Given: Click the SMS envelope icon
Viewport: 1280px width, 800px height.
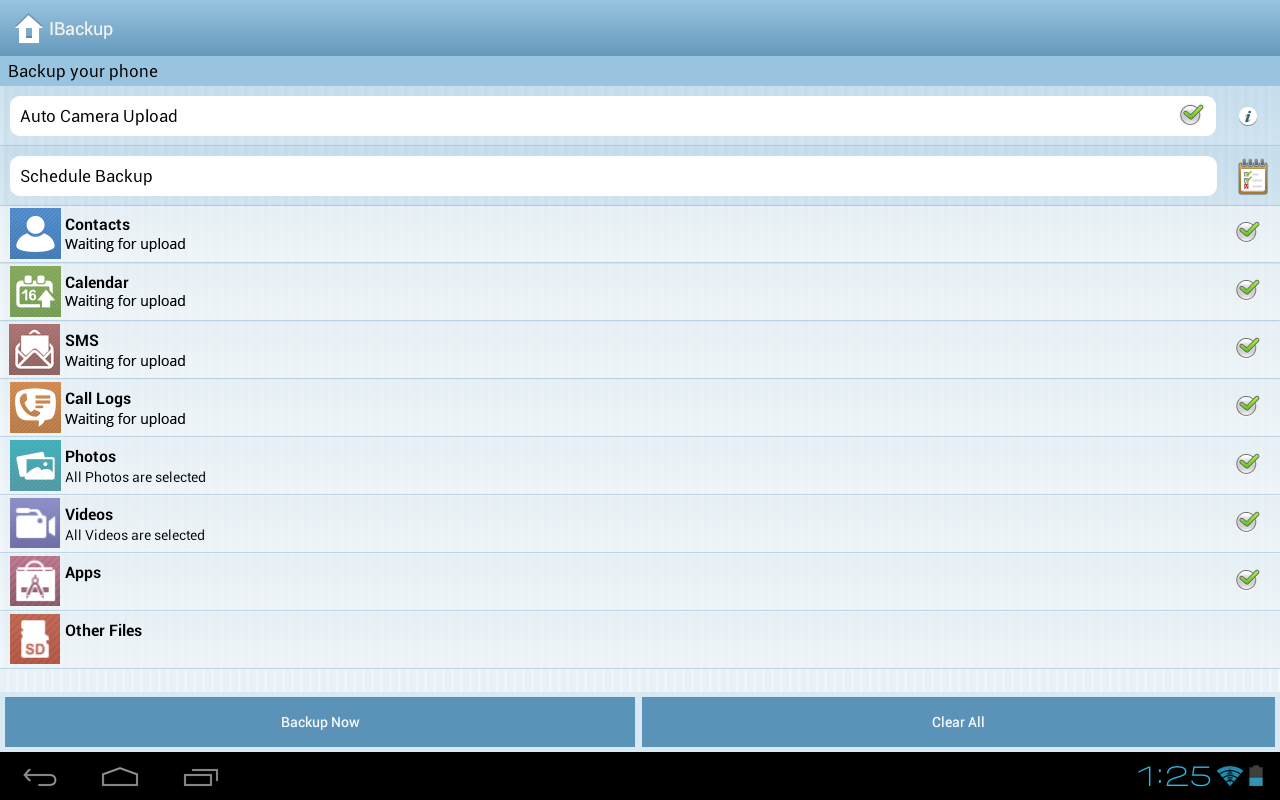Looking at the screenshot, I should 35,349.
